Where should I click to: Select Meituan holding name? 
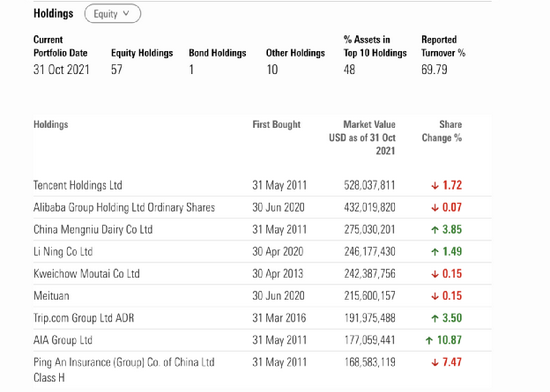(51, 296)
